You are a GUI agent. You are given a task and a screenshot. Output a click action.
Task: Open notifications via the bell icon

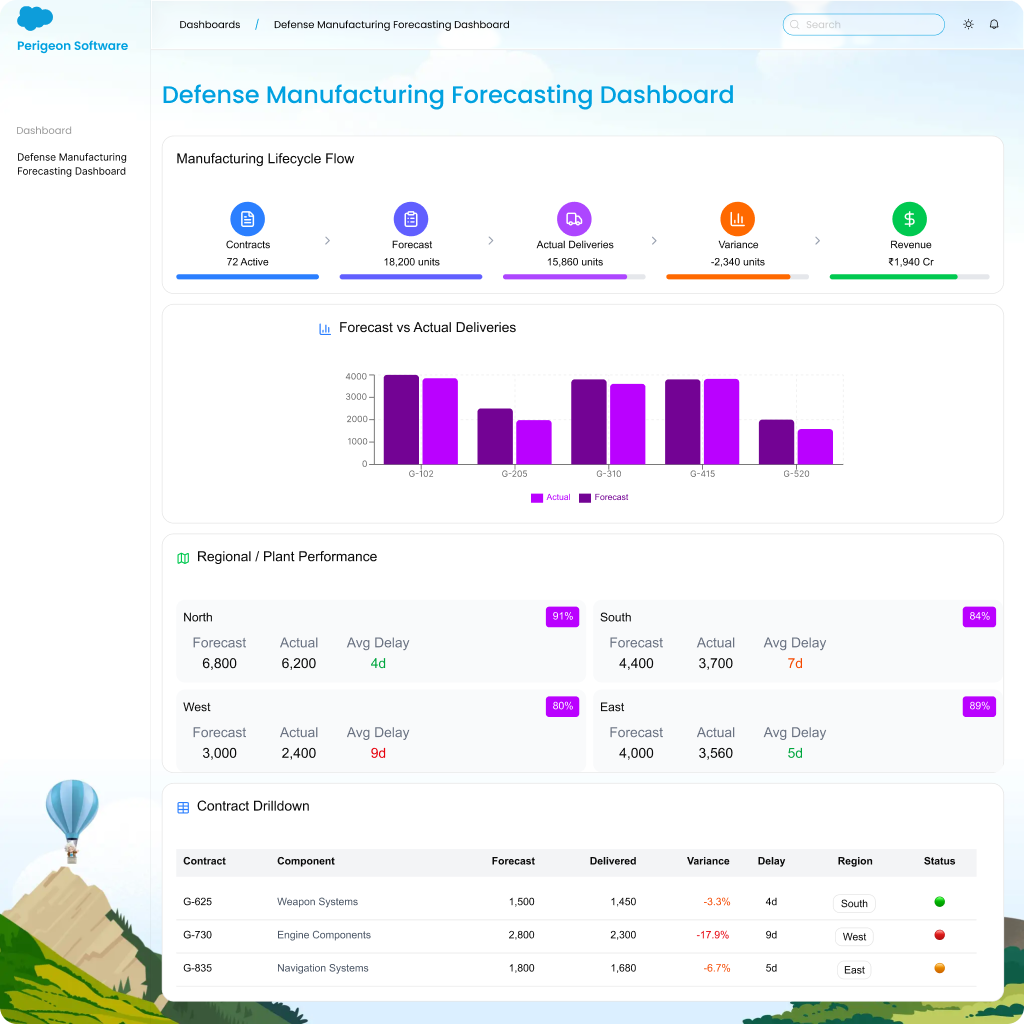[994, 25]
